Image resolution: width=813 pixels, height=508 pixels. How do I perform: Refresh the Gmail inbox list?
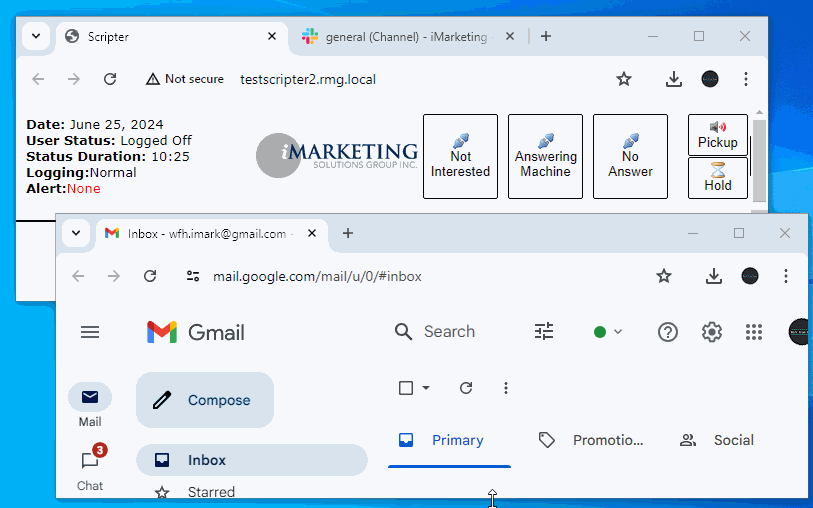pyautogui.click(x=465, y=388)
